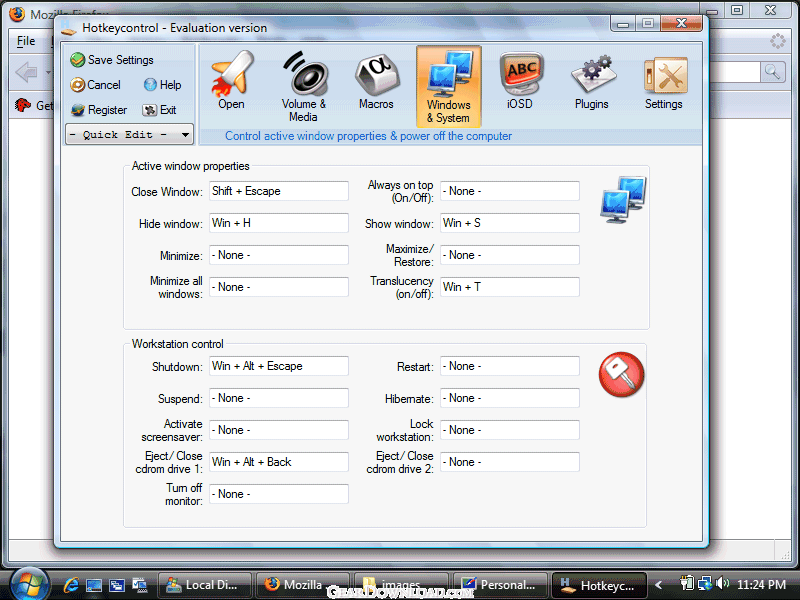Viewport: 800px width, 600px height.
Task: Click the Firefox activity throbber icon
Action: 778,41
